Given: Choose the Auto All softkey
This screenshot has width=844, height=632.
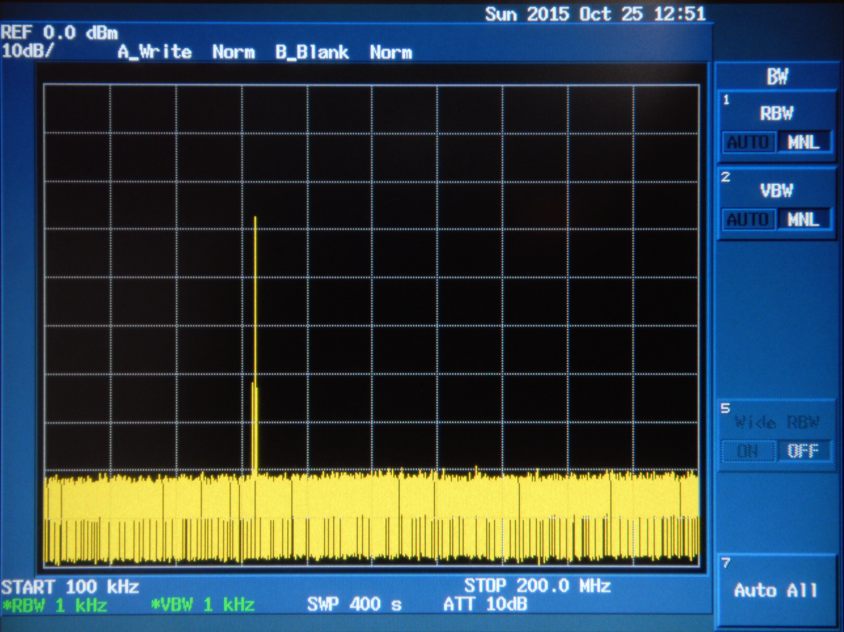Looking at the screenshot, I should (x=776, y=591).
